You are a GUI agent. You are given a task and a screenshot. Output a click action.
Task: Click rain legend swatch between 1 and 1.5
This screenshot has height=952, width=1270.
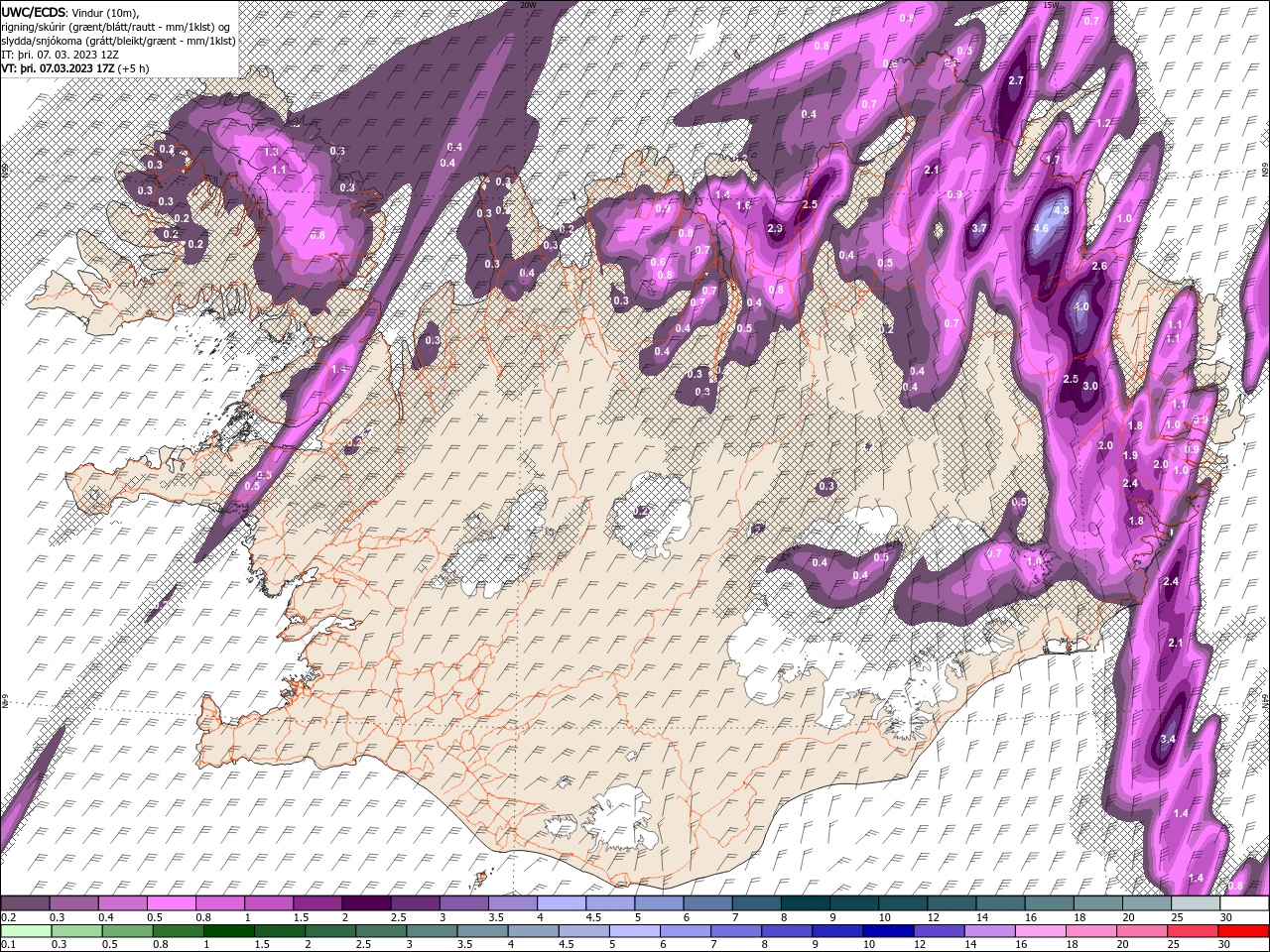(x=229, y=931)
